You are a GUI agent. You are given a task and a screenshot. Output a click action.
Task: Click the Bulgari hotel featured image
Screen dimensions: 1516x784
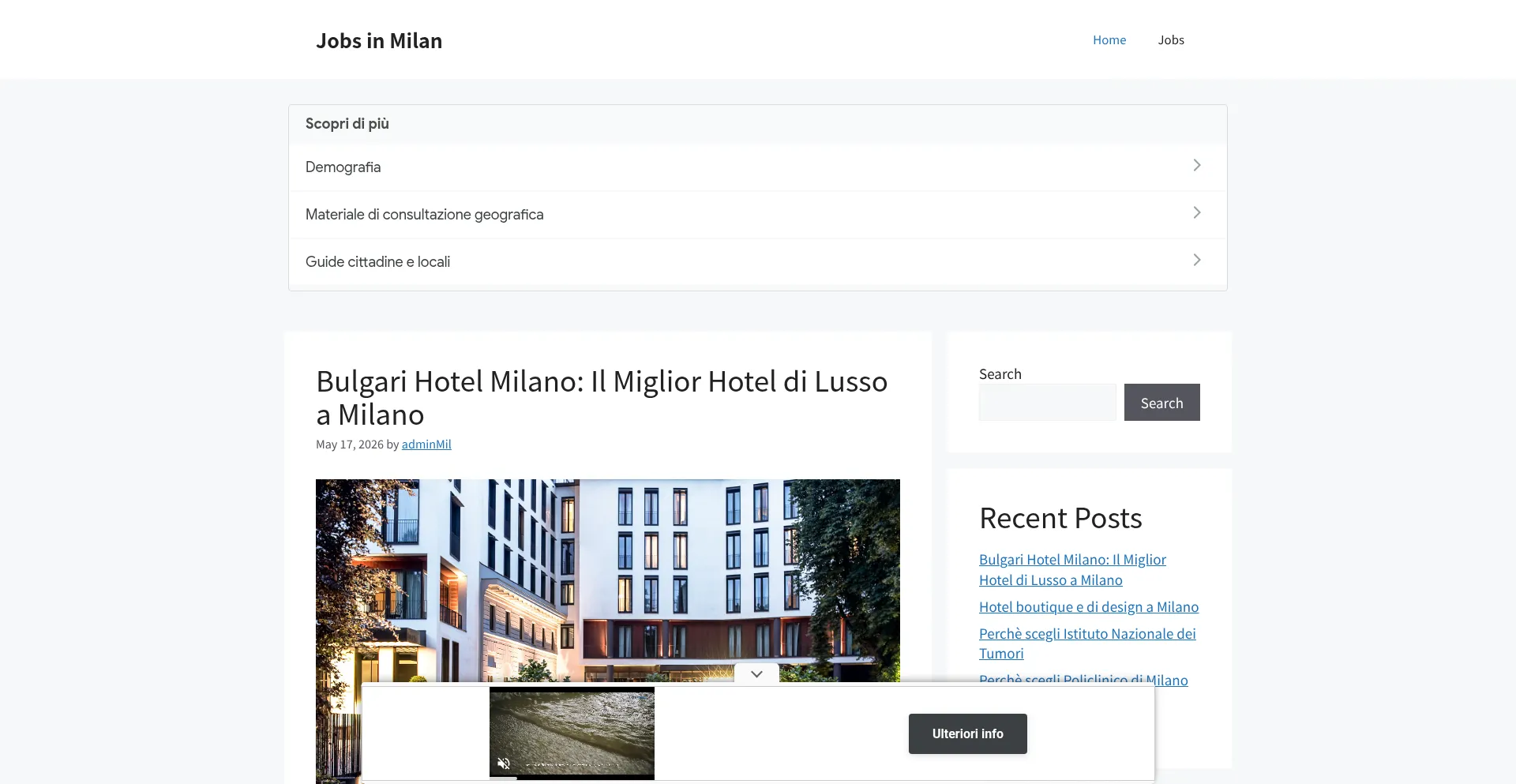[x=608, y=580]
